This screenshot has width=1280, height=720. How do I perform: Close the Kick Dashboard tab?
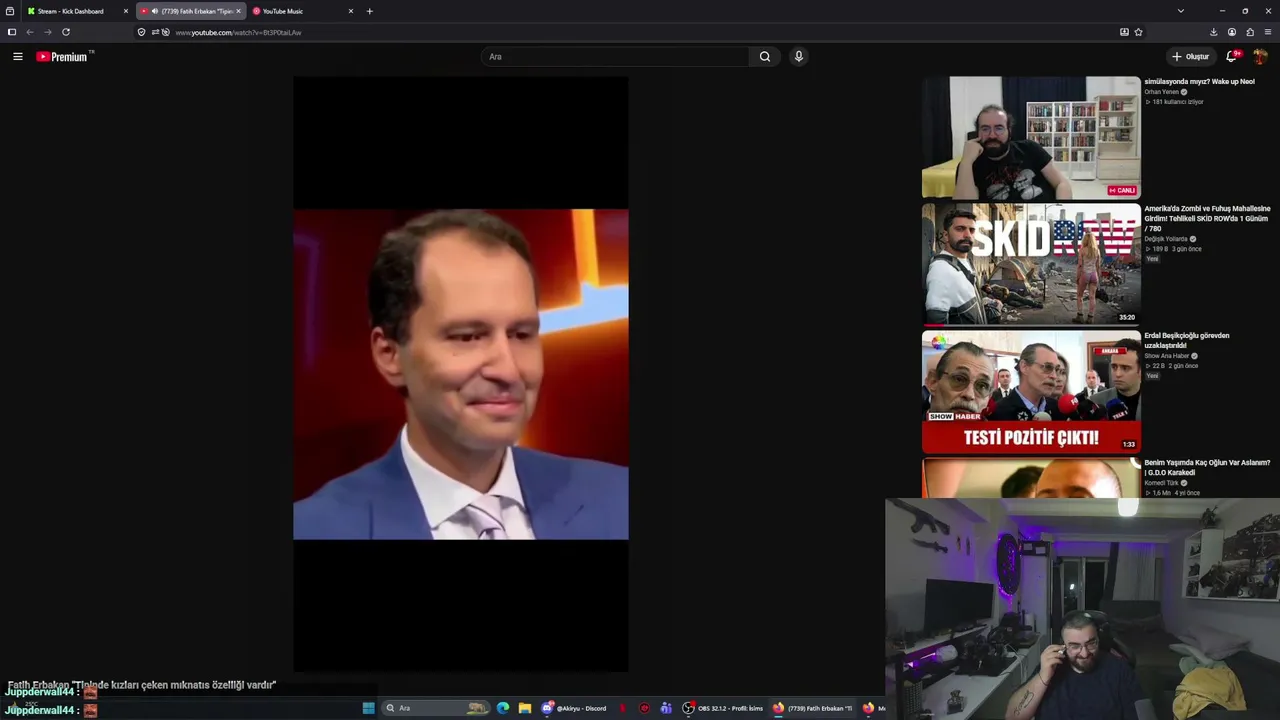(x=126, y=11)
